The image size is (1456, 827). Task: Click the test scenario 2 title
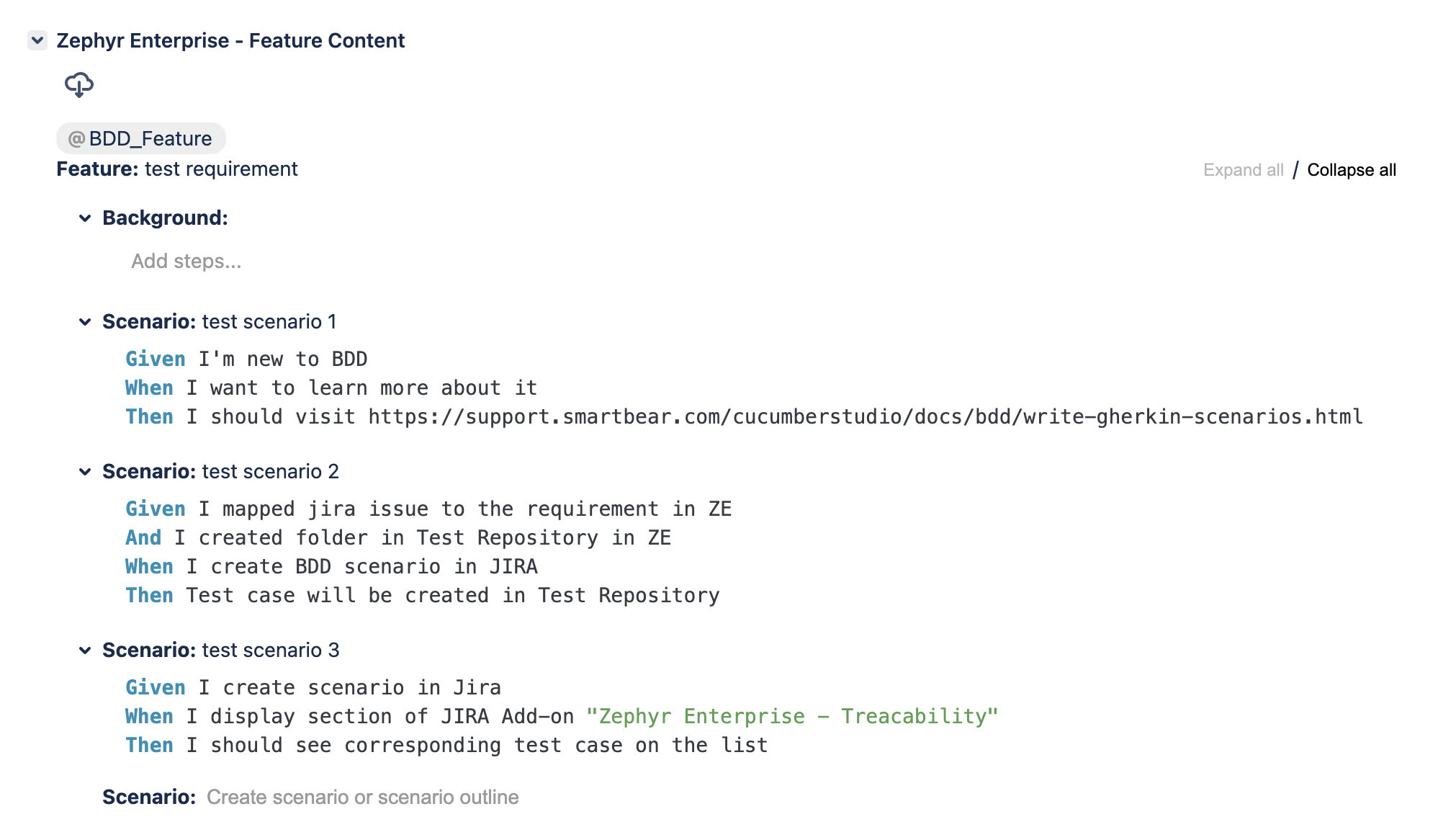[270, 472]
